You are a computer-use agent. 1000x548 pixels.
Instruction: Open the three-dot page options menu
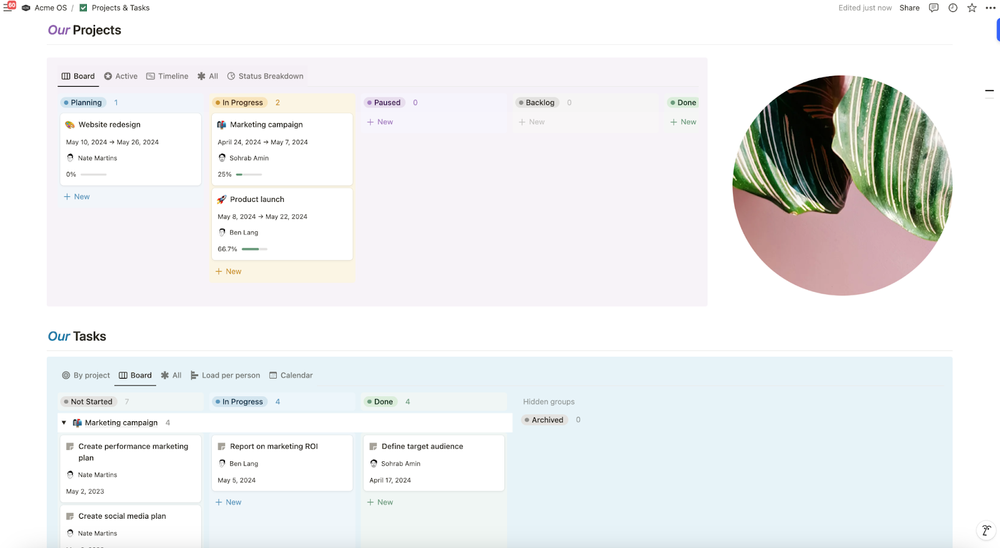click(x=990, y=8)
